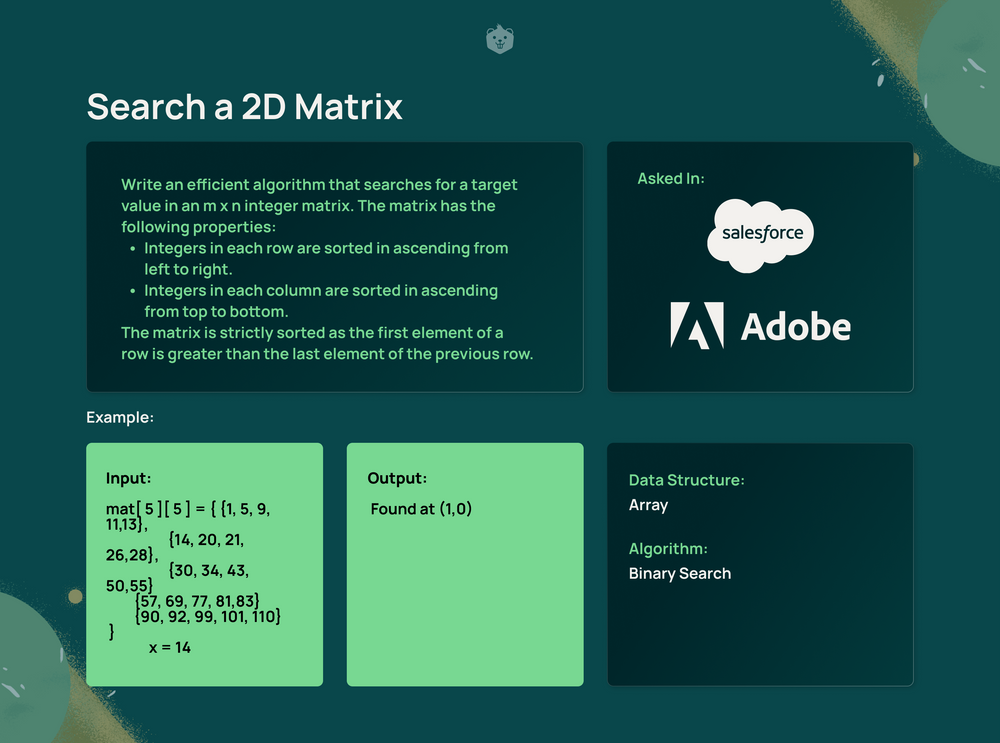This screenshot has width=1000, height=743.
Task: Select the 'Search a 2D Matrix' title
Action: [x=244, y=107]
